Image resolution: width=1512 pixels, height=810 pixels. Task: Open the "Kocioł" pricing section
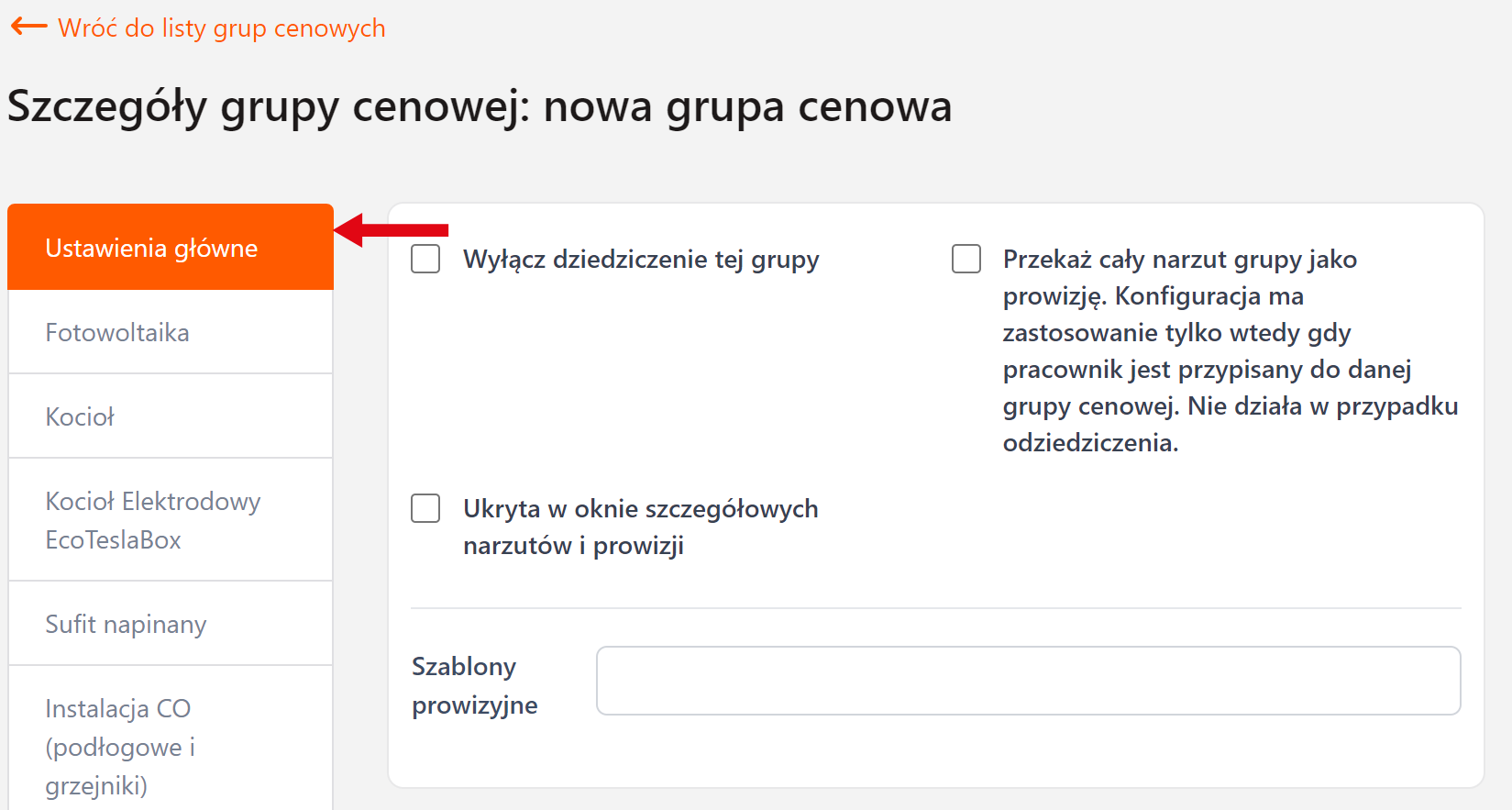tap(80, 416)
